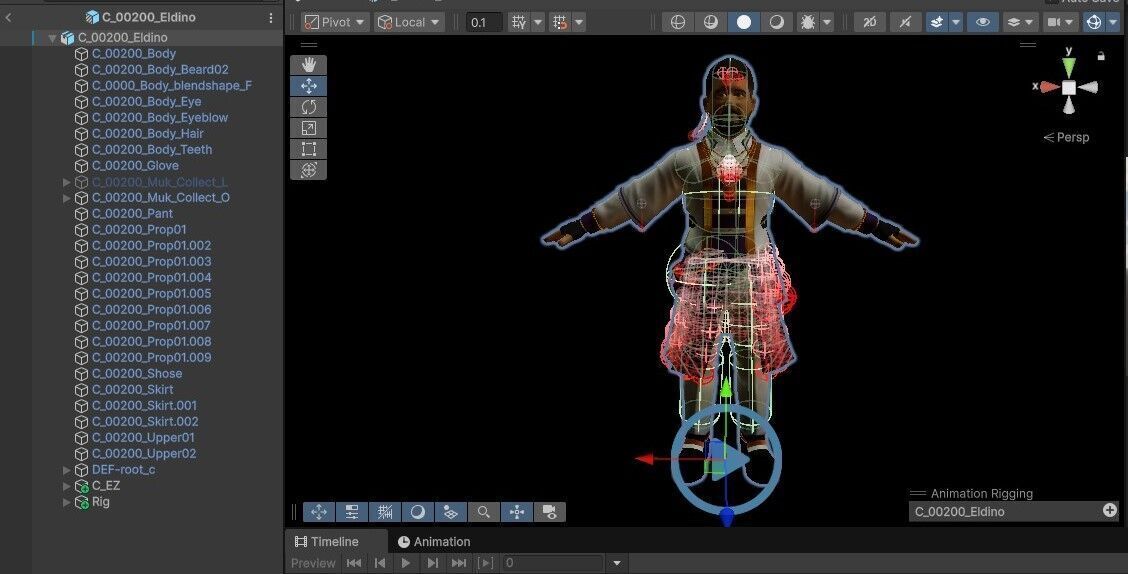The height and width of the screenshot is (574, 1128).
Task: Expand the Rig tree item
Action: click(67, 502)
